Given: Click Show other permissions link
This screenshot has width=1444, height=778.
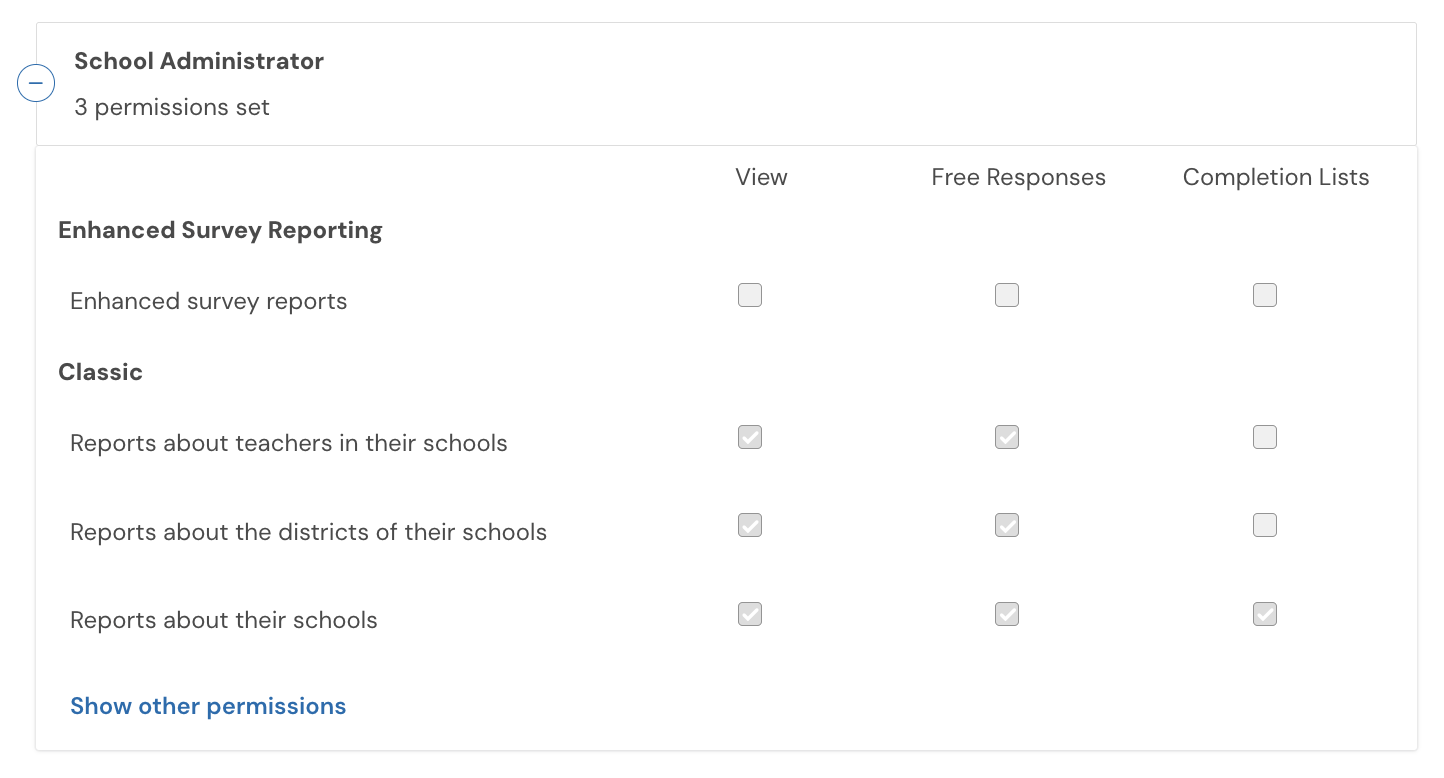Looking at the screenshot, I should tap(208, 706).
